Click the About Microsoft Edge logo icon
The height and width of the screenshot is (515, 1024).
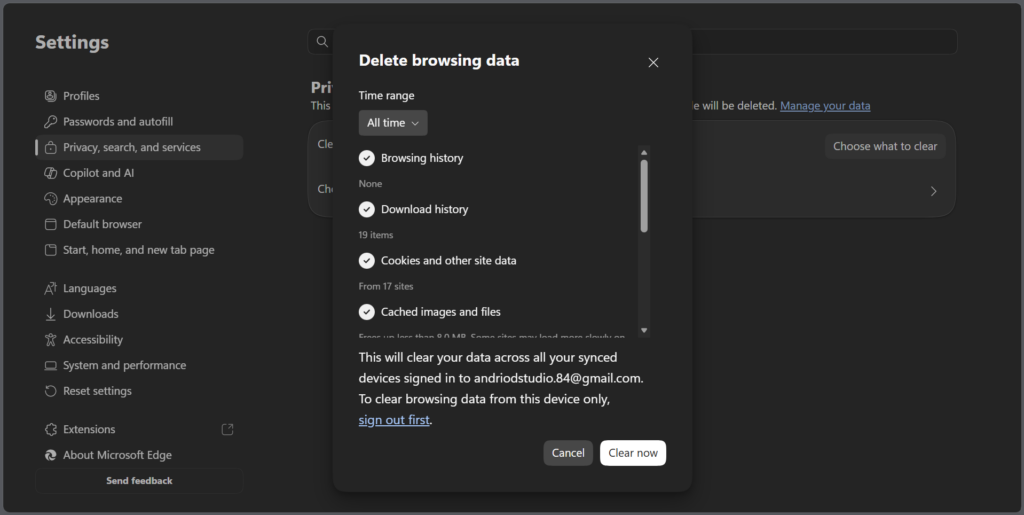point(50,455)
